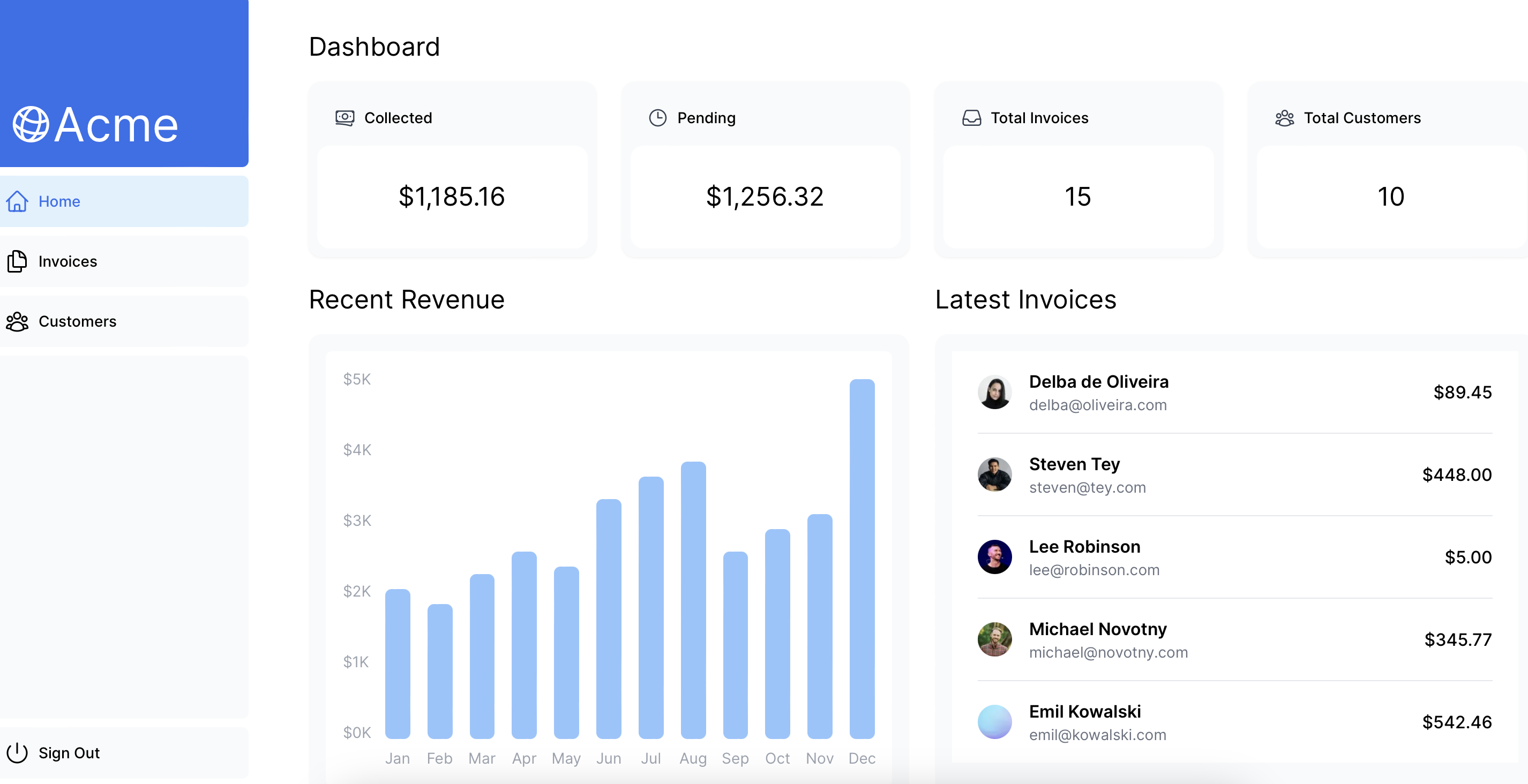Viewport: 1528px width, 784px height.
Task: Click Delba de Oliveira's avatar
Action: click(994, 392)
